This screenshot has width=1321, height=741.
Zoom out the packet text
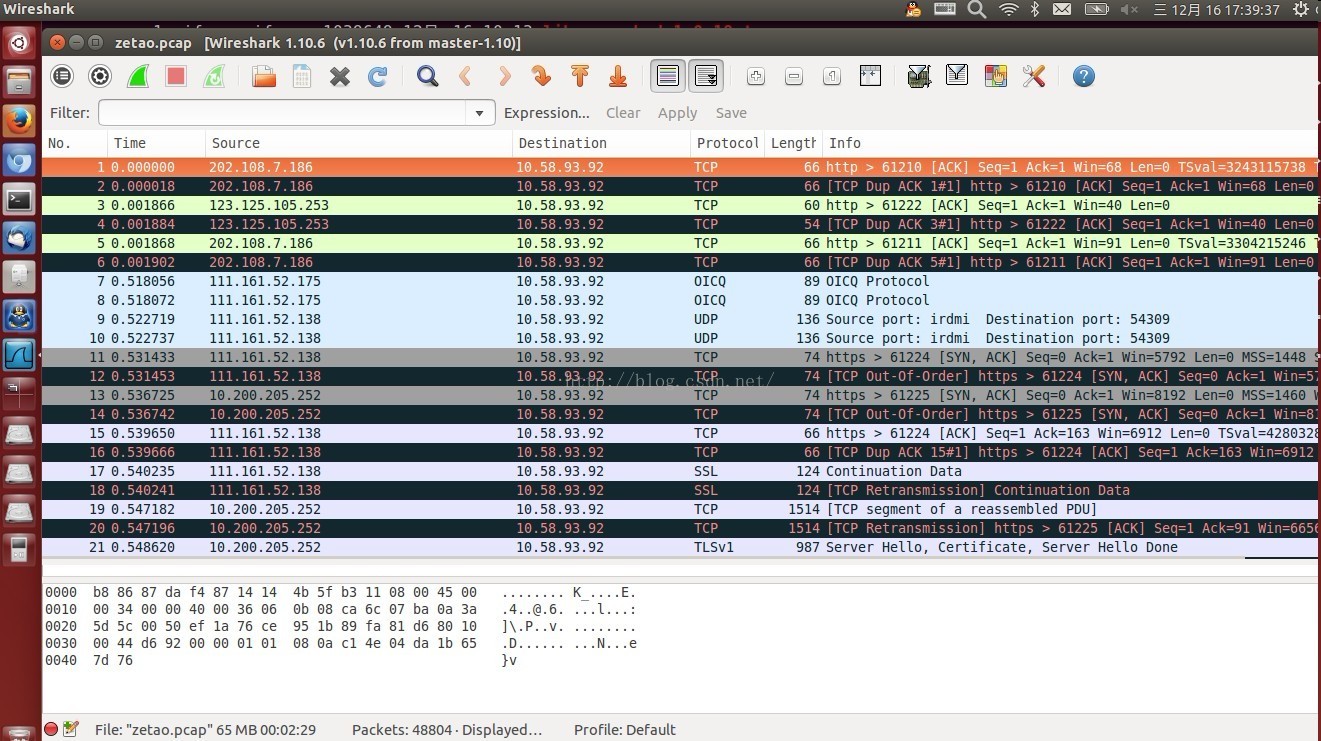pyautogui.click(x=794, y=76)
